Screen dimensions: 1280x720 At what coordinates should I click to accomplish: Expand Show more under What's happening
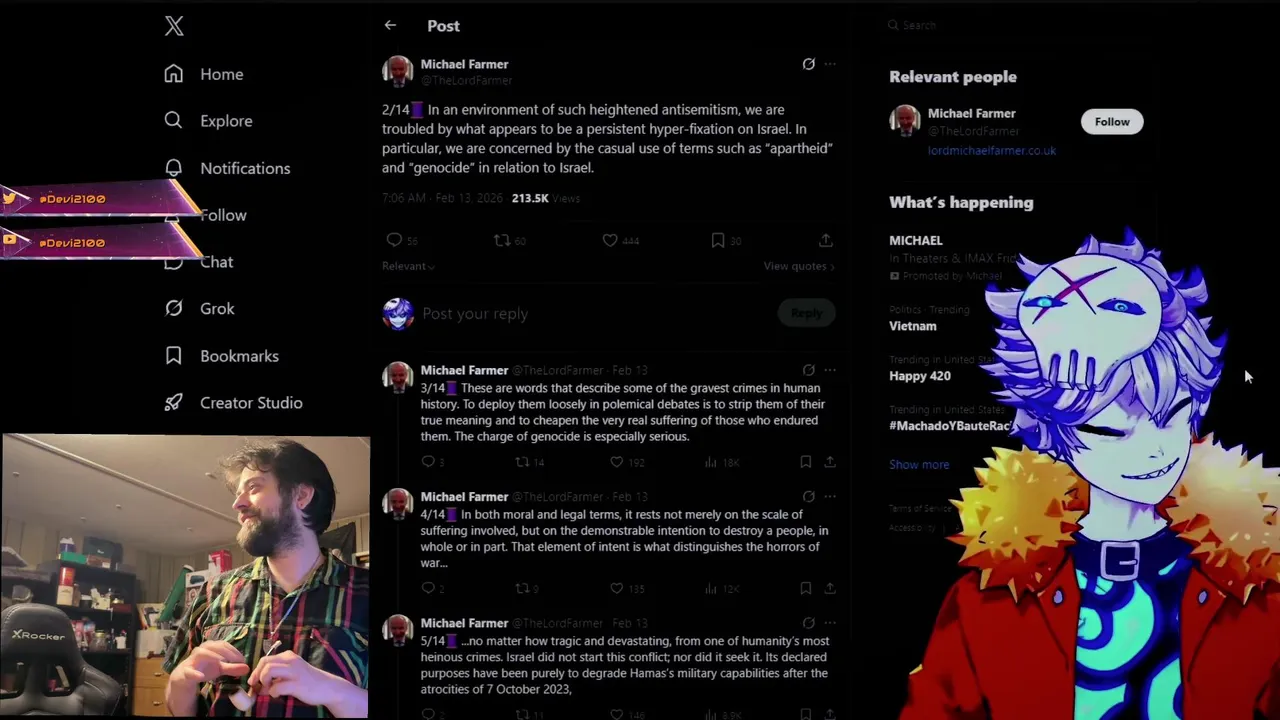[919, 464]
